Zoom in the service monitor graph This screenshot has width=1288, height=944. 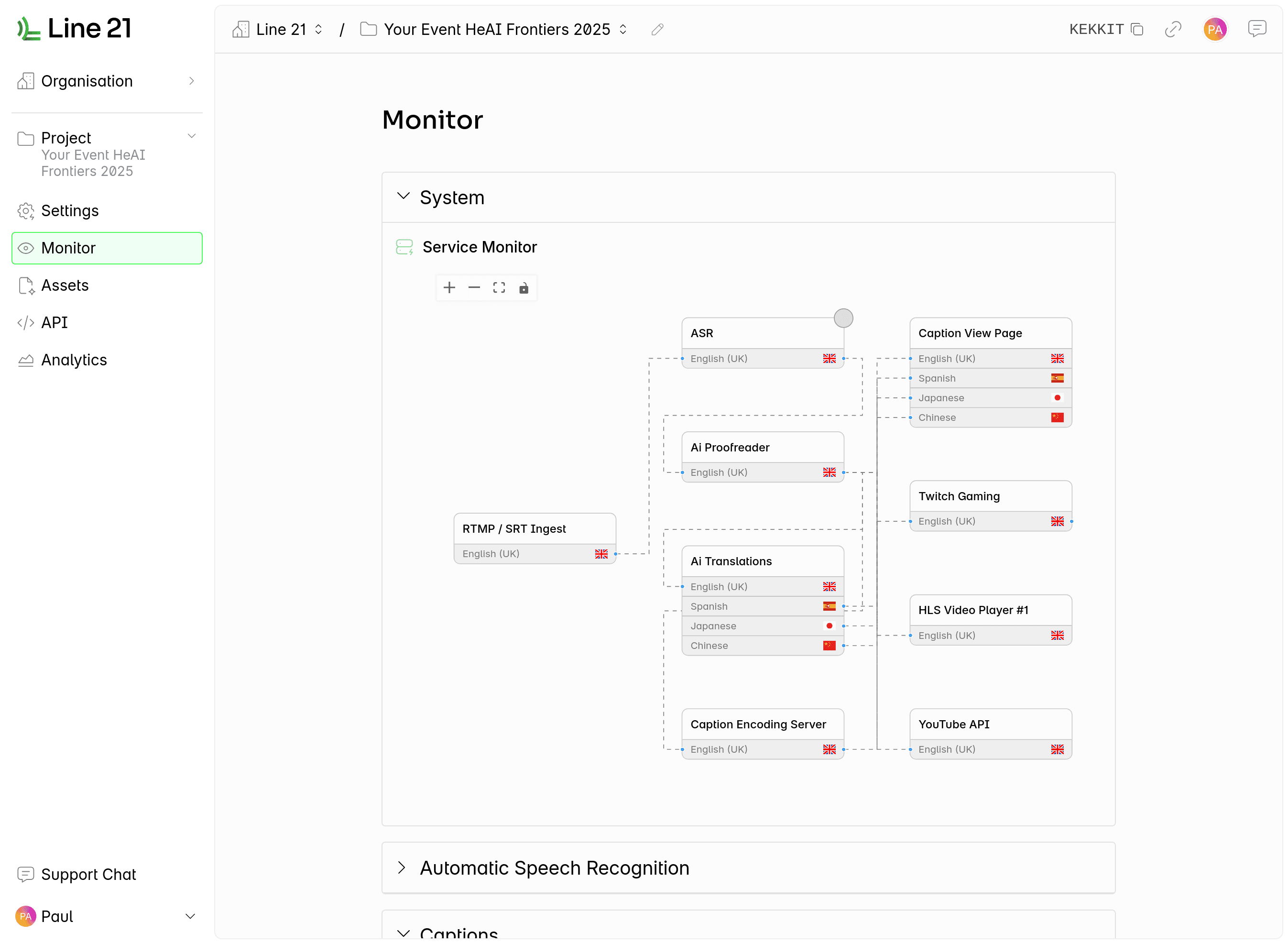point(449,287)
